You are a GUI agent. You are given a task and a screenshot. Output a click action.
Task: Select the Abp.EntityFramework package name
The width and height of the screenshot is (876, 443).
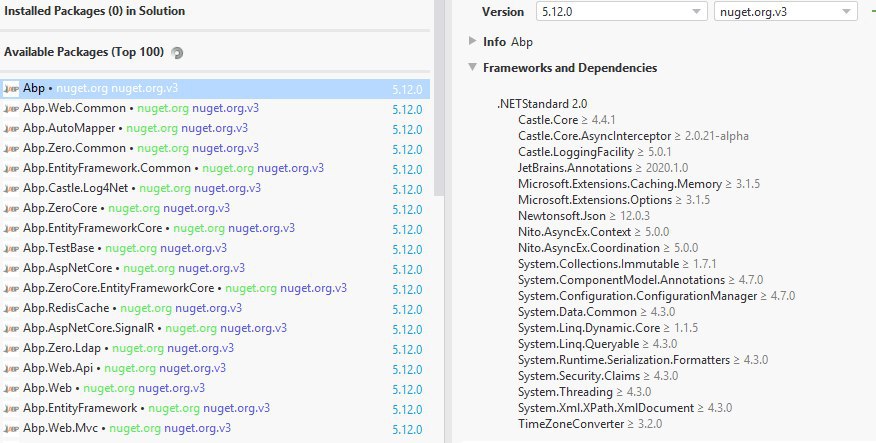tap(80, 408)
